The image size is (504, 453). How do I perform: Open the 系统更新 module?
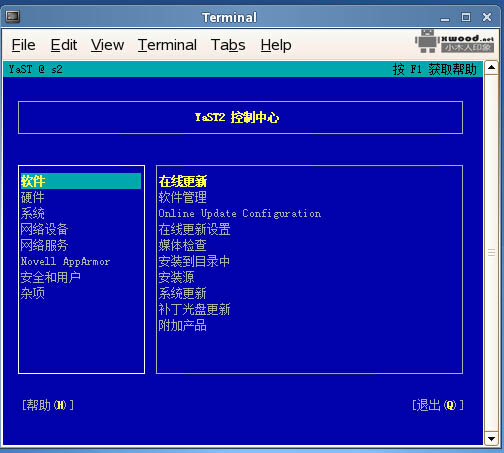click(x=183, y=293)
